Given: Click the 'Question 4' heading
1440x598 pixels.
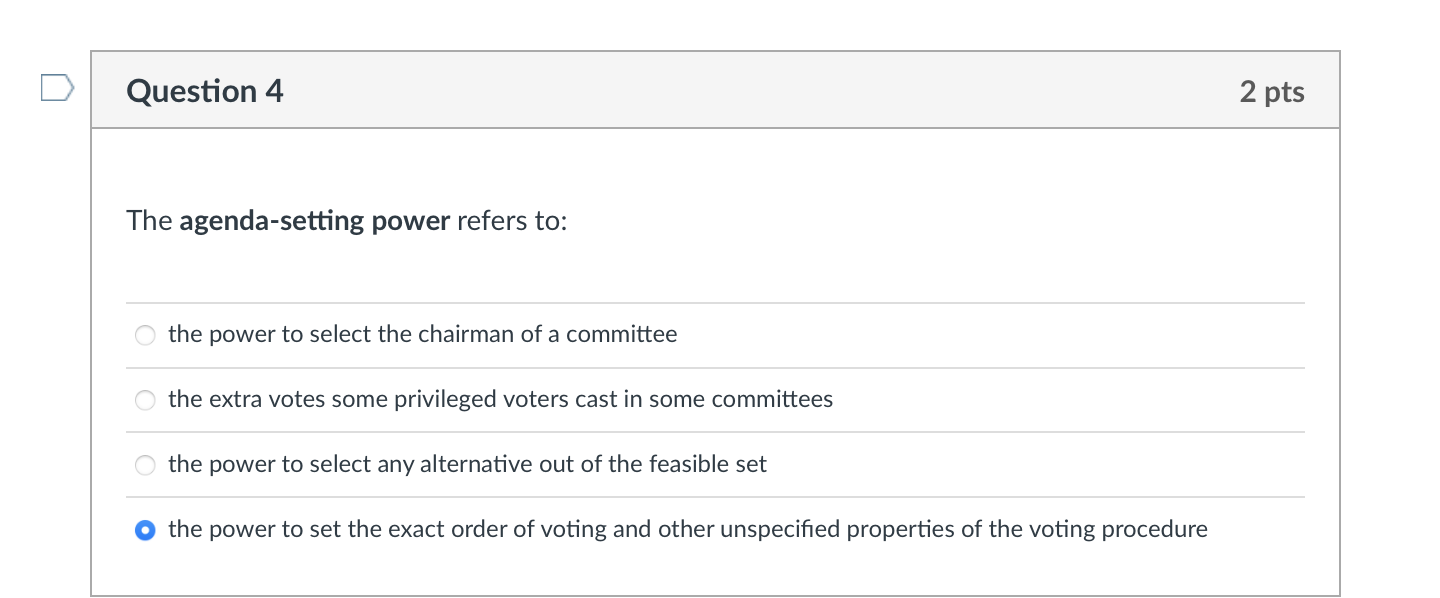Looking at the screenshot, I should 205,92.
